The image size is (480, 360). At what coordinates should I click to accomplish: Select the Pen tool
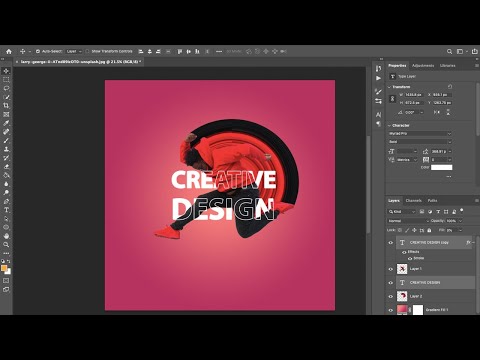click(x=6, y=201)
